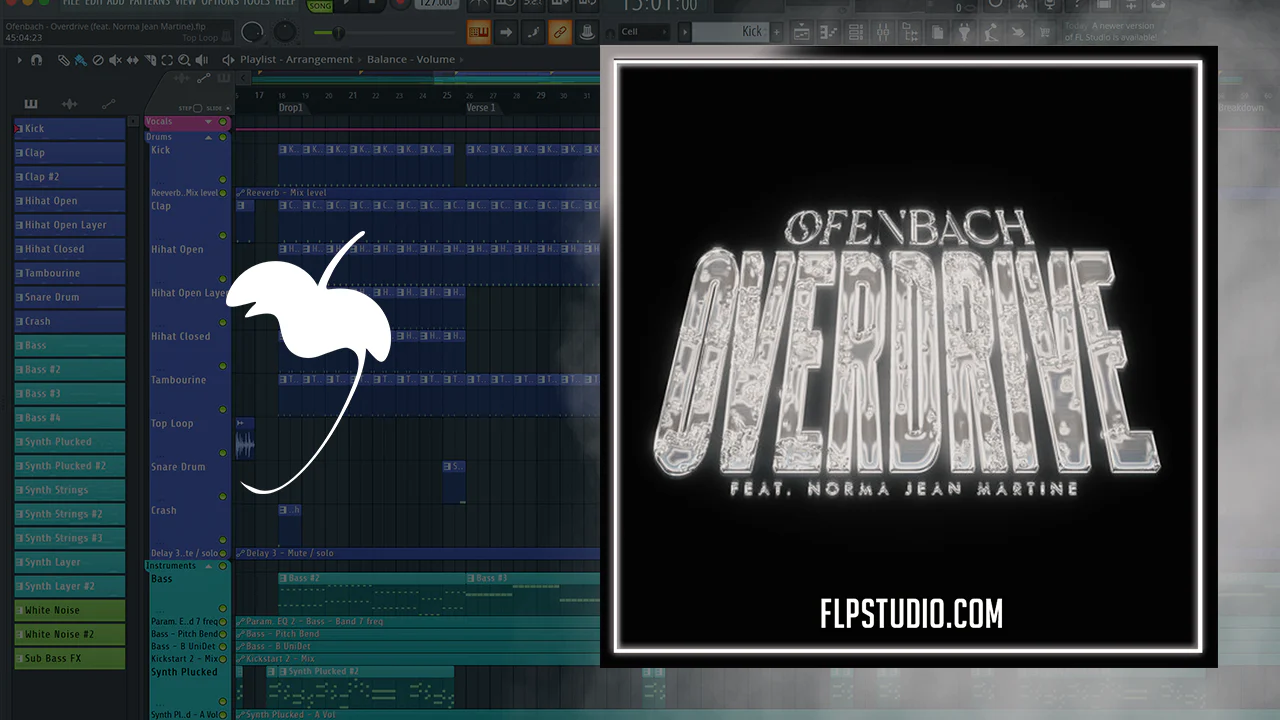Expand the Vocals track group
Image resolution: width=1280 pixels, height=720 pixels.
tap(208, 122)
